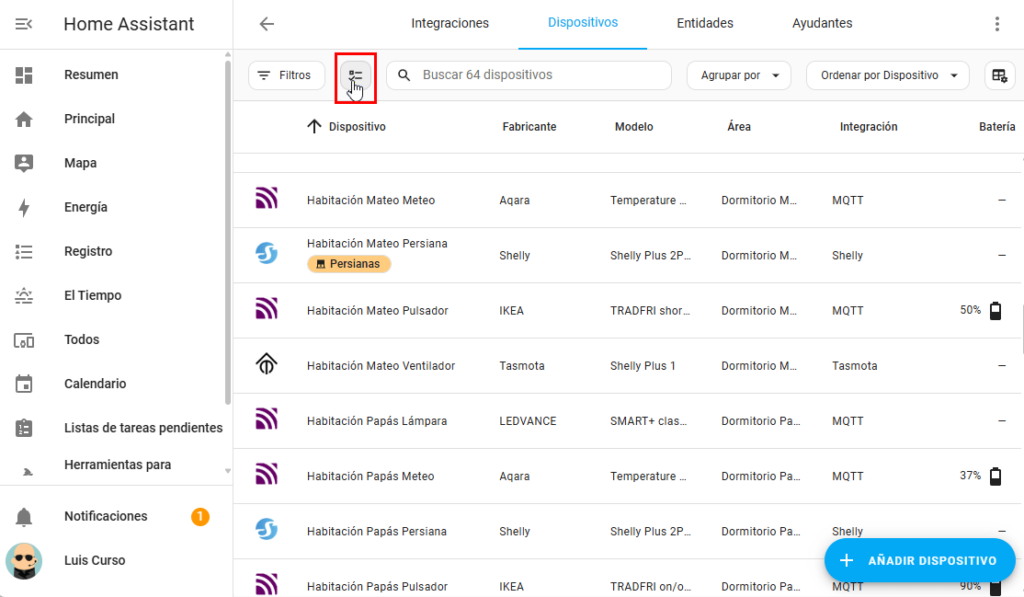The image size is (1024, 597).
Task: Click the Añadir Dispositivo button
Action: (919, 560)
